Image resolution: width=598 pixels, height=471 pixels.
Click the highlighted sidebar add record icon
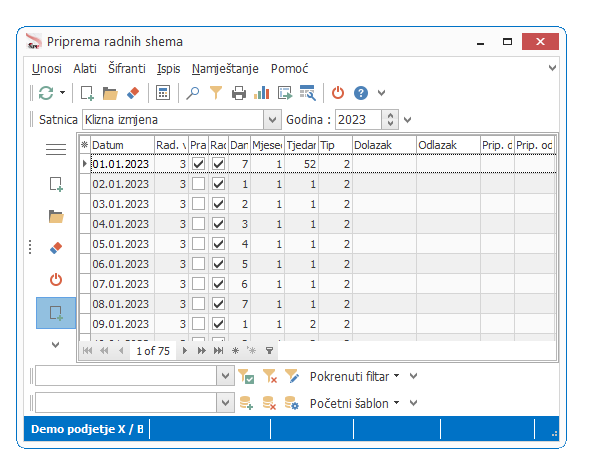(x=56, y=313)
